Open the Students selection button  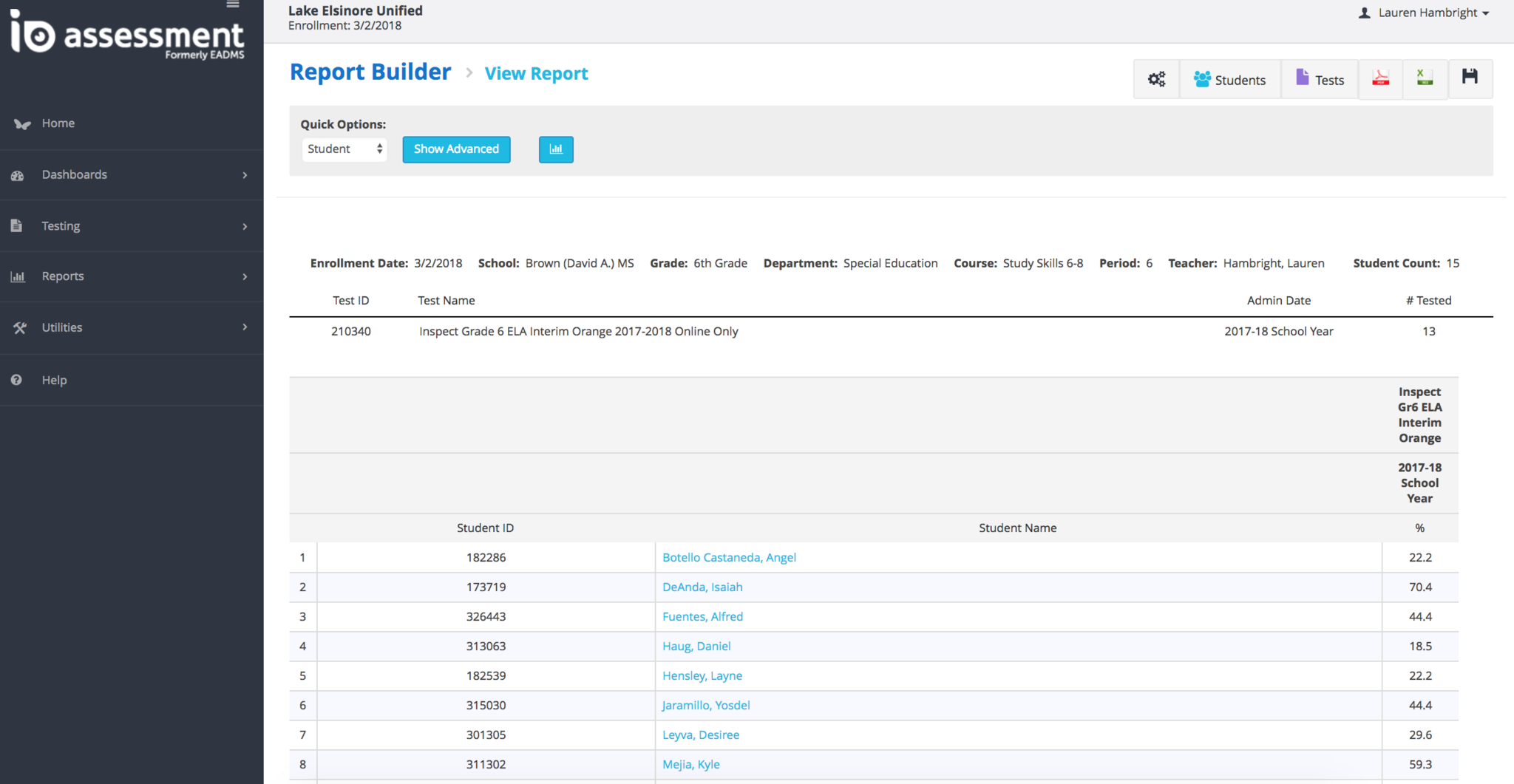[1230, 80]
